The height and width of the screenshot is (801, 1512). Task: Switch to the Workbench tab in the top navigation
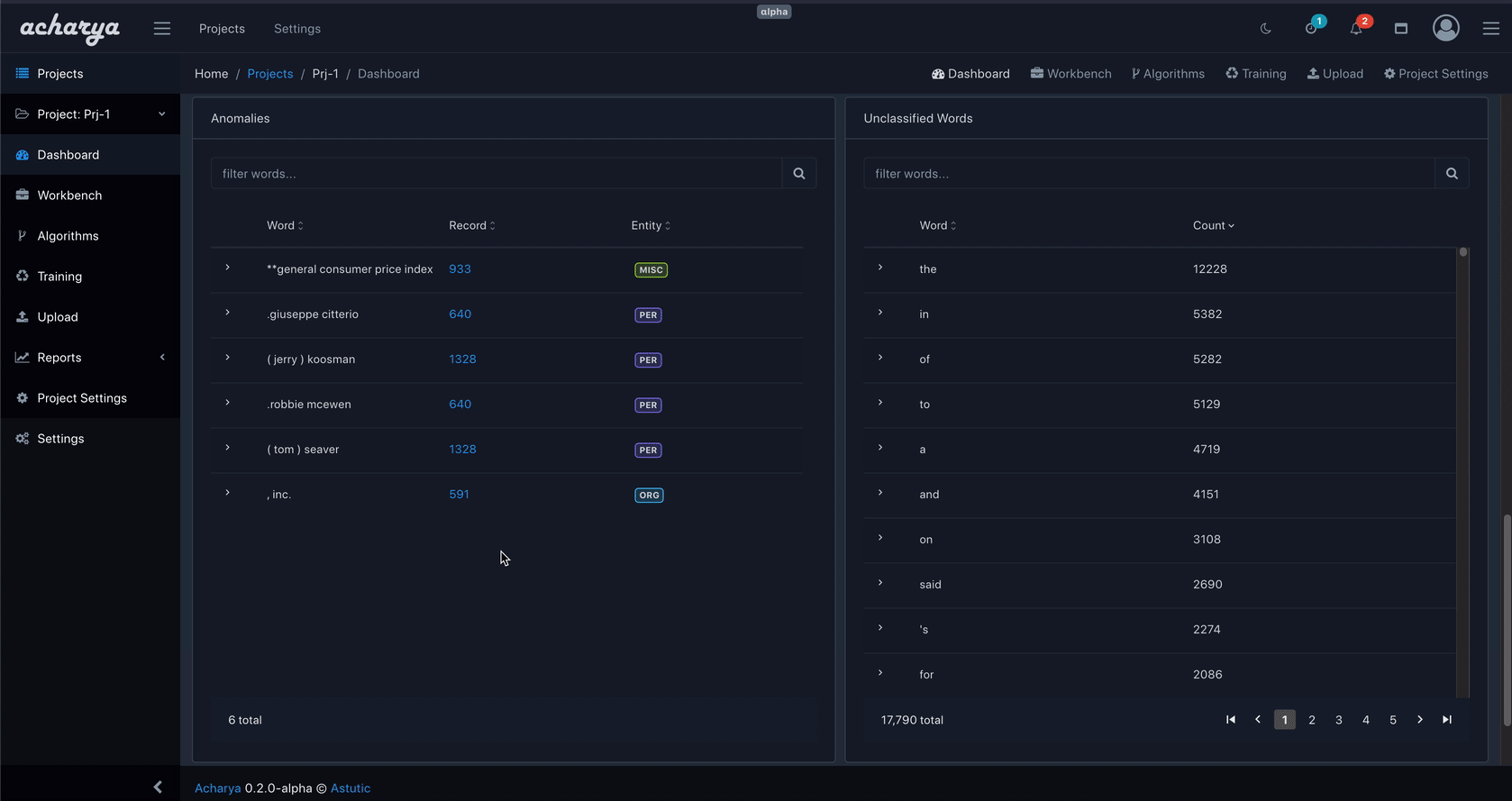click(x=1070, y=74)
